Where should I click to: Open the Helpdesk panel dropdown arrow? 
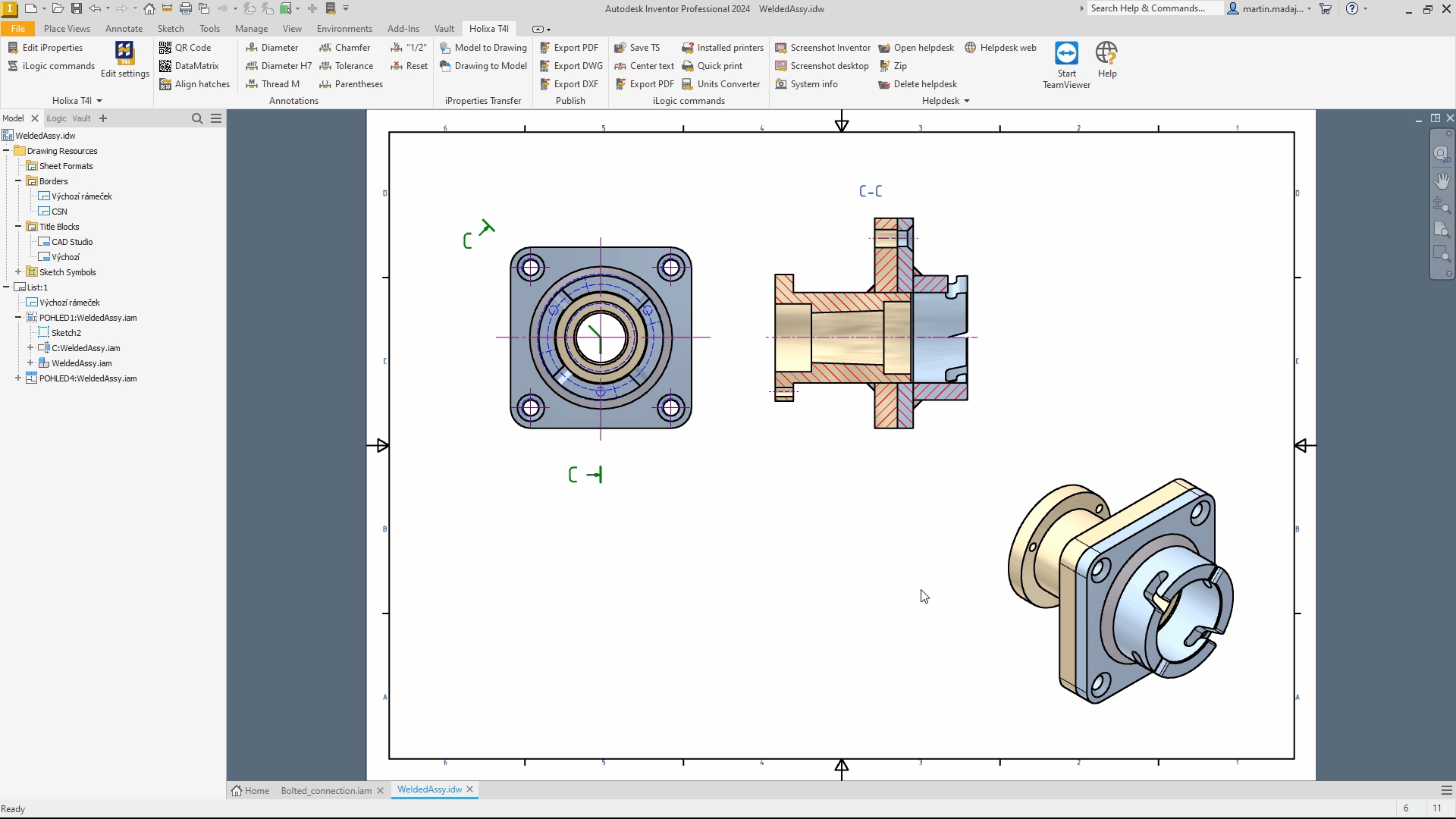[x=967, y=101]
